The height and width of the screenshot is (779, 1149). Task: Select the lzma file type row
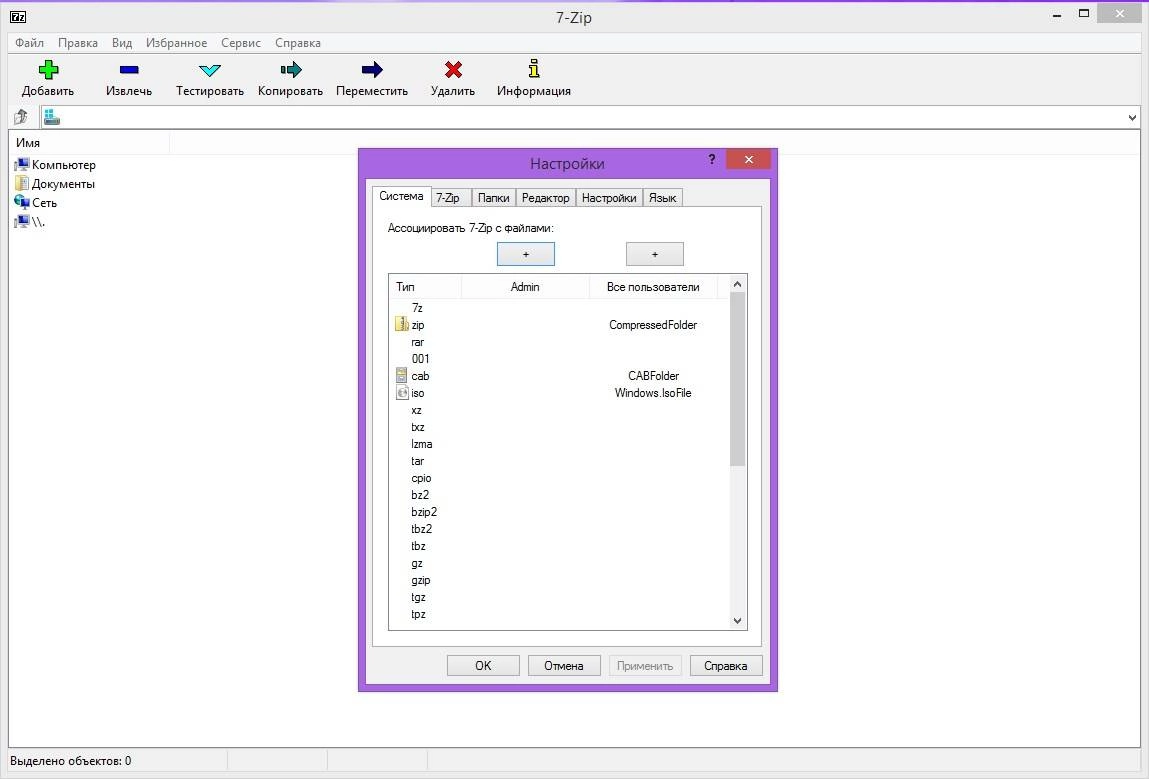click(x=560, y=444)
